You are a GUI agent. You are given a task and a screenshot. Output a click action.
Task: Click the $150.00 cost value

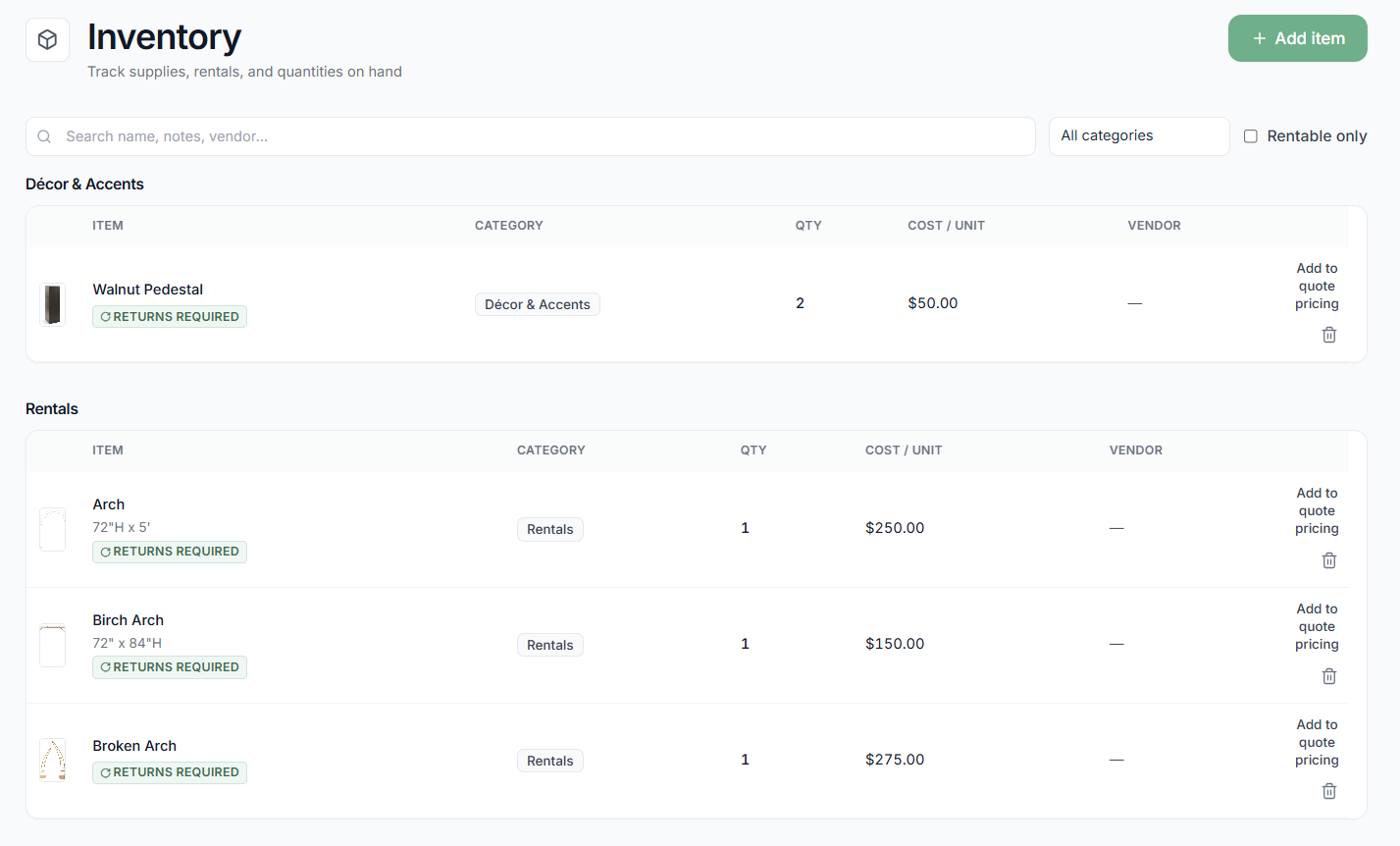click(895, 644)
